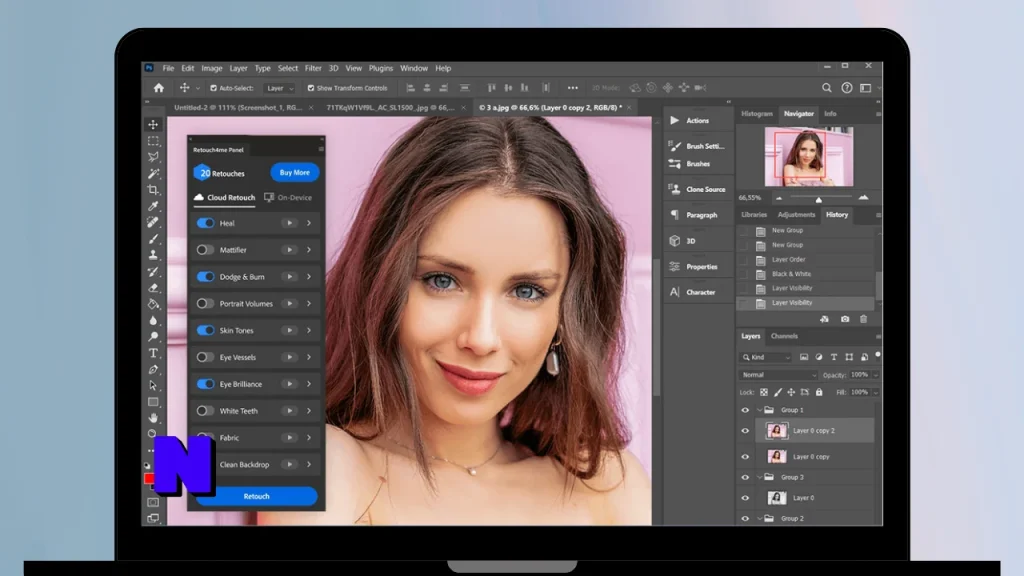
Task: Open the Auto-Select Layer dropdown
Action: 280,88
